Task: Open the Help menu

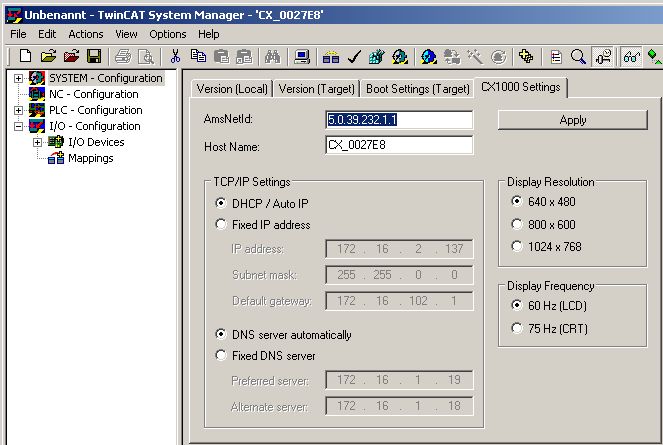Action: pos(208,34)
